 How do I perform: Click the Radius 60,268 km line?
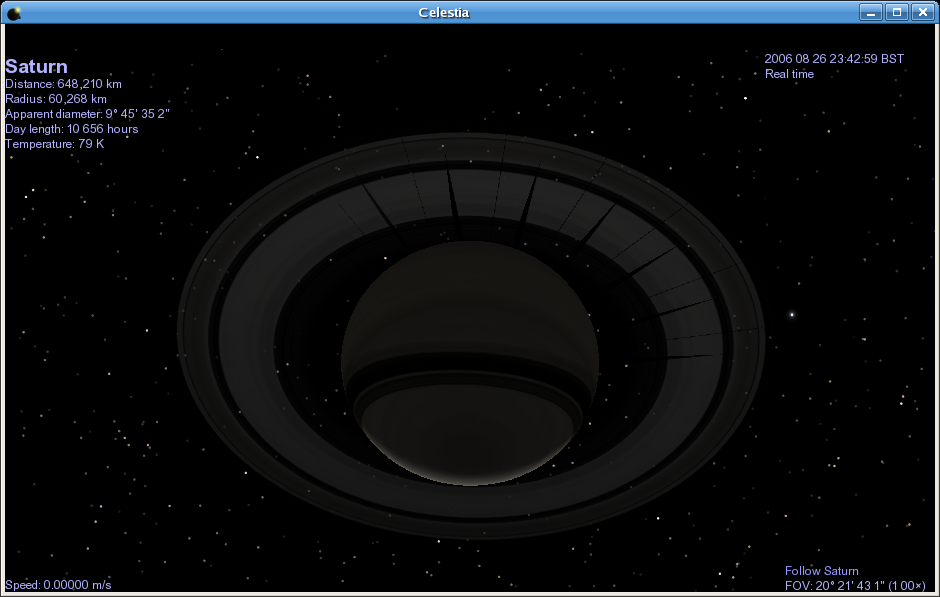point(56,99)
